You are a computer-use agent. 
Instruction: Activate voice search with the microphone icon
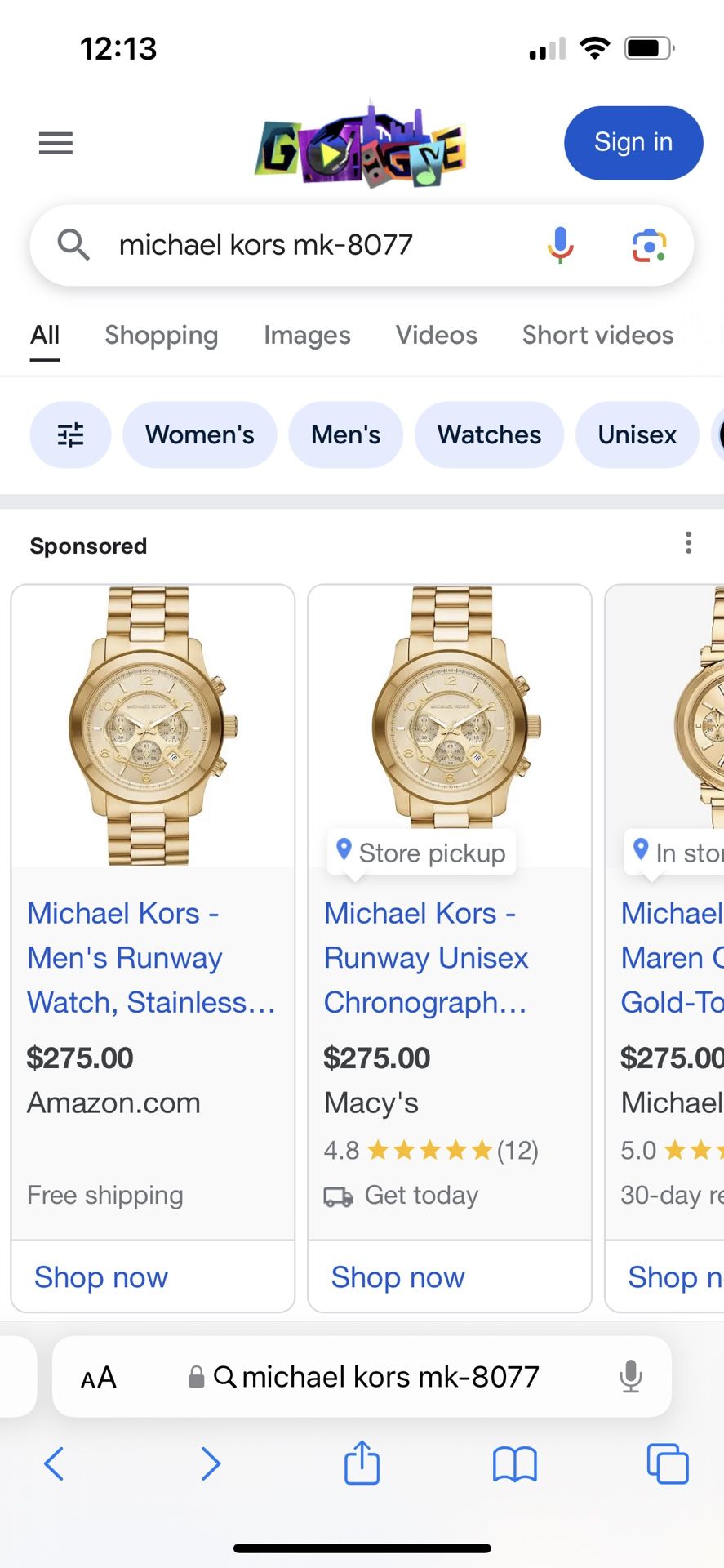tap(560, 244)
